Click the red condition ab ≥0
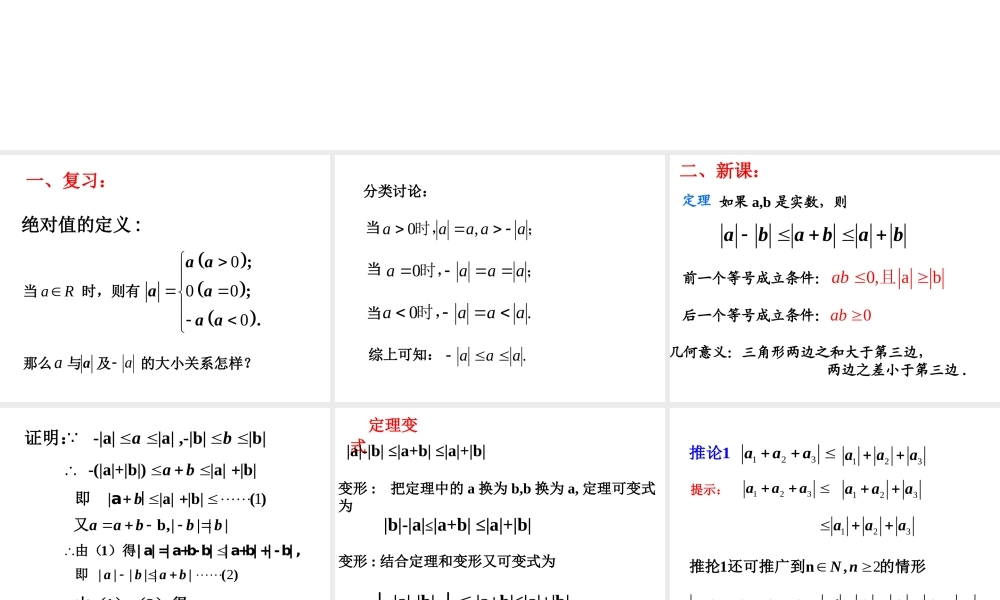 (851, 315)
